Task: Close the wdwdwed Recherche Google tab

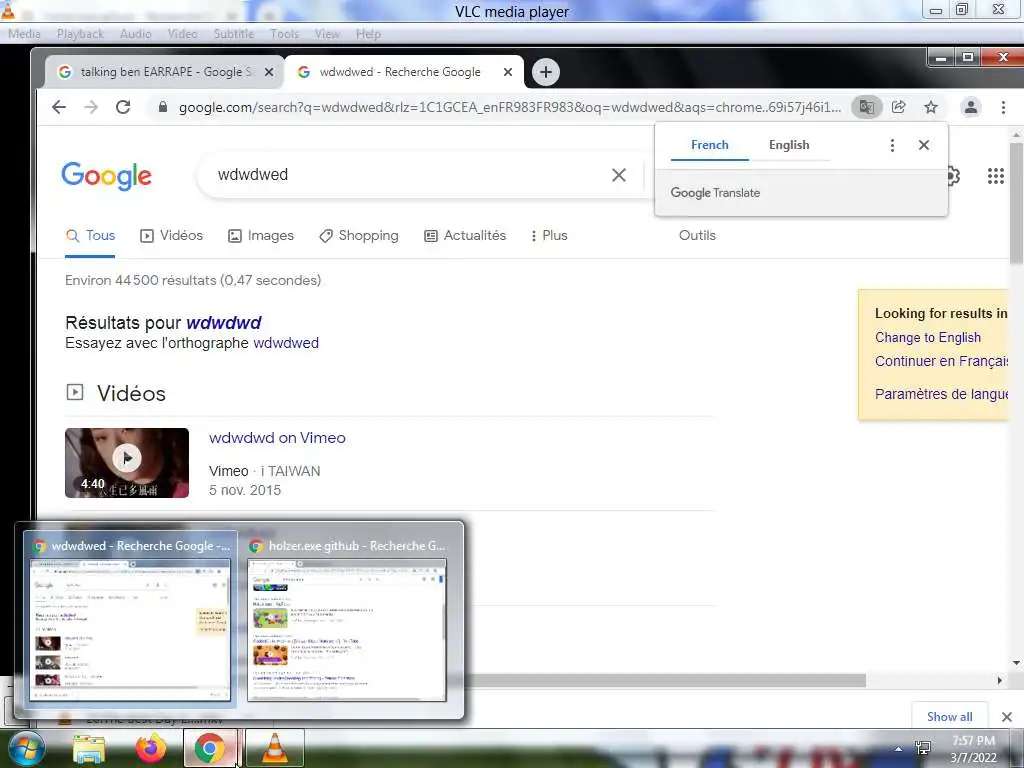Action: click(x=507, y=72)
